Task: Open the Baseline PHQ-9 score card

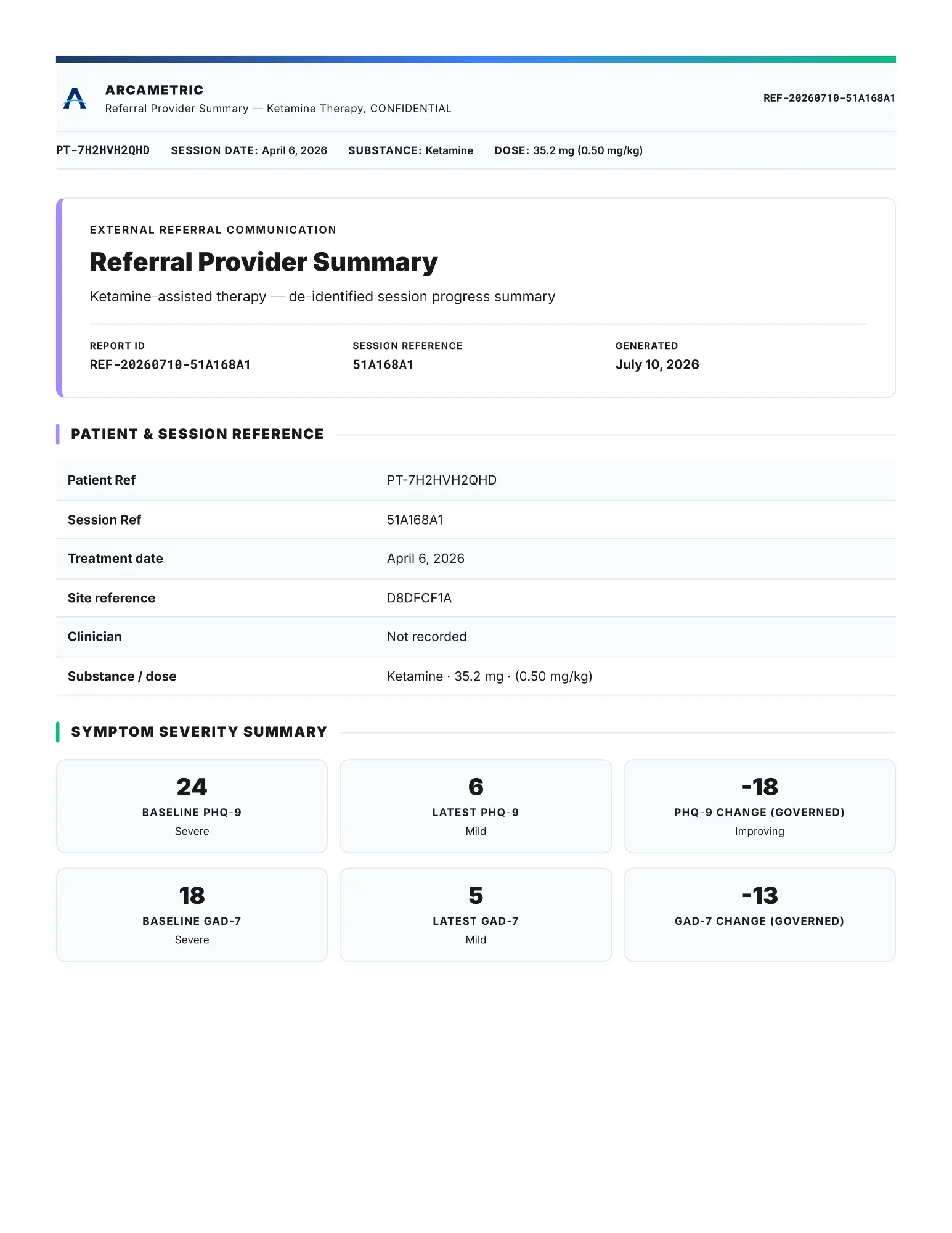Action: pyautogui.click(x=192, y=806)
